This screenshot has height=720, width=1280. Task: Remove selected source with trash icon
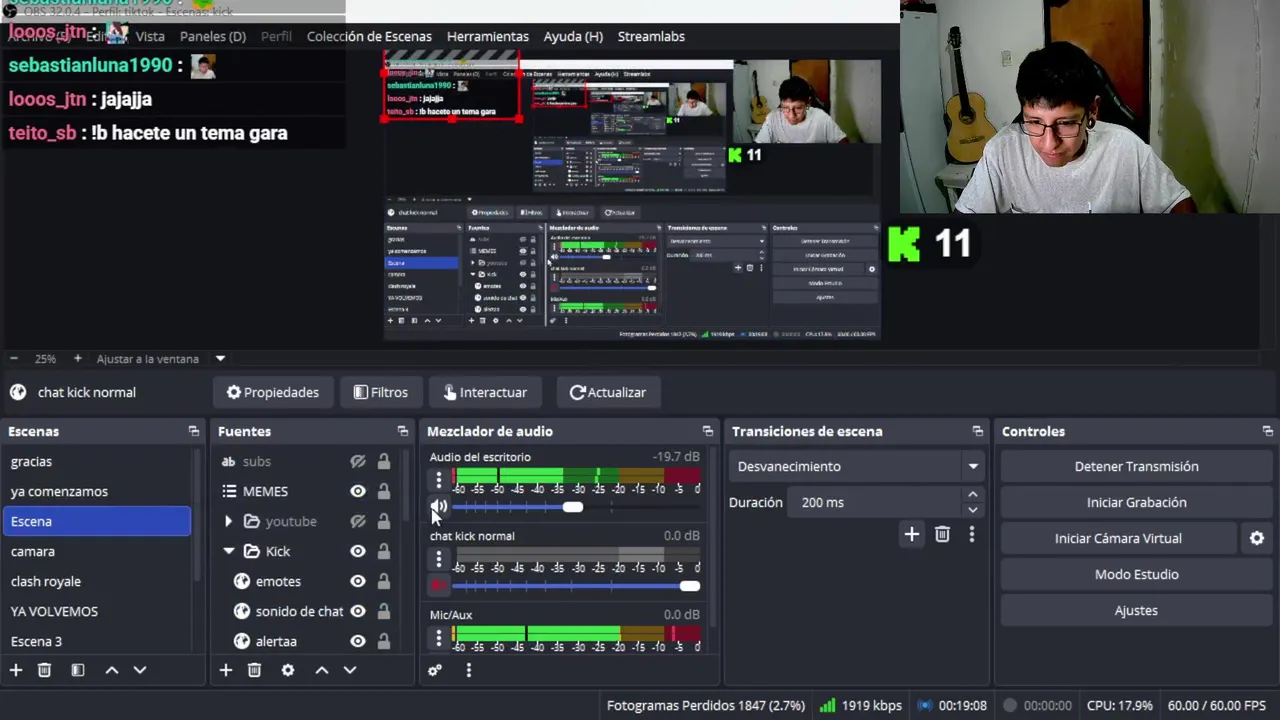pos(254,670)
